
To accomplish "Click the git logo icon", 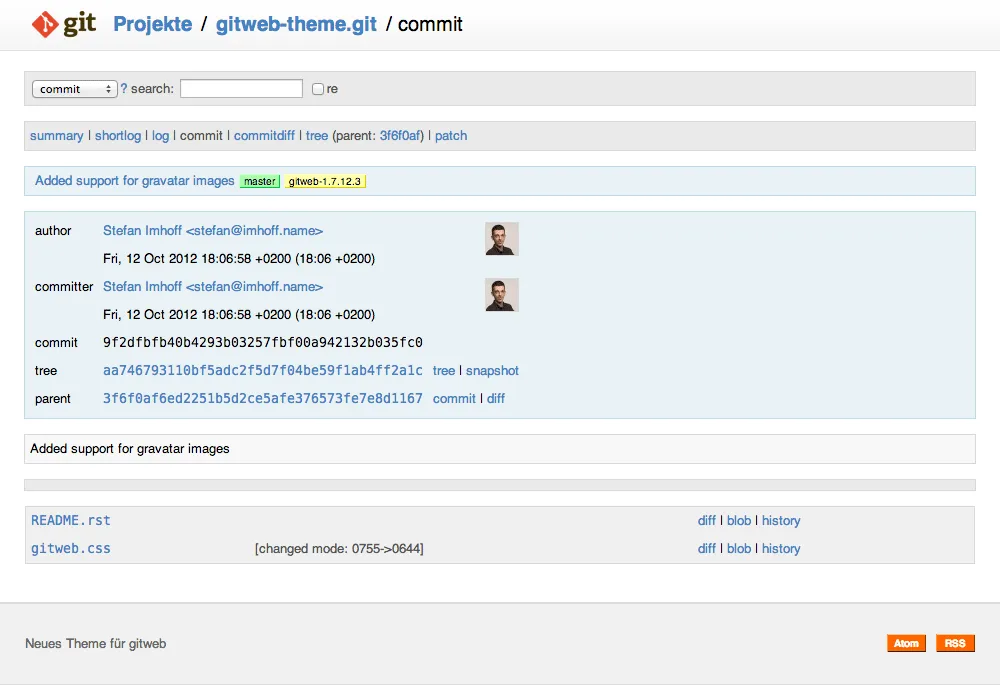I will tap(44, 22).
